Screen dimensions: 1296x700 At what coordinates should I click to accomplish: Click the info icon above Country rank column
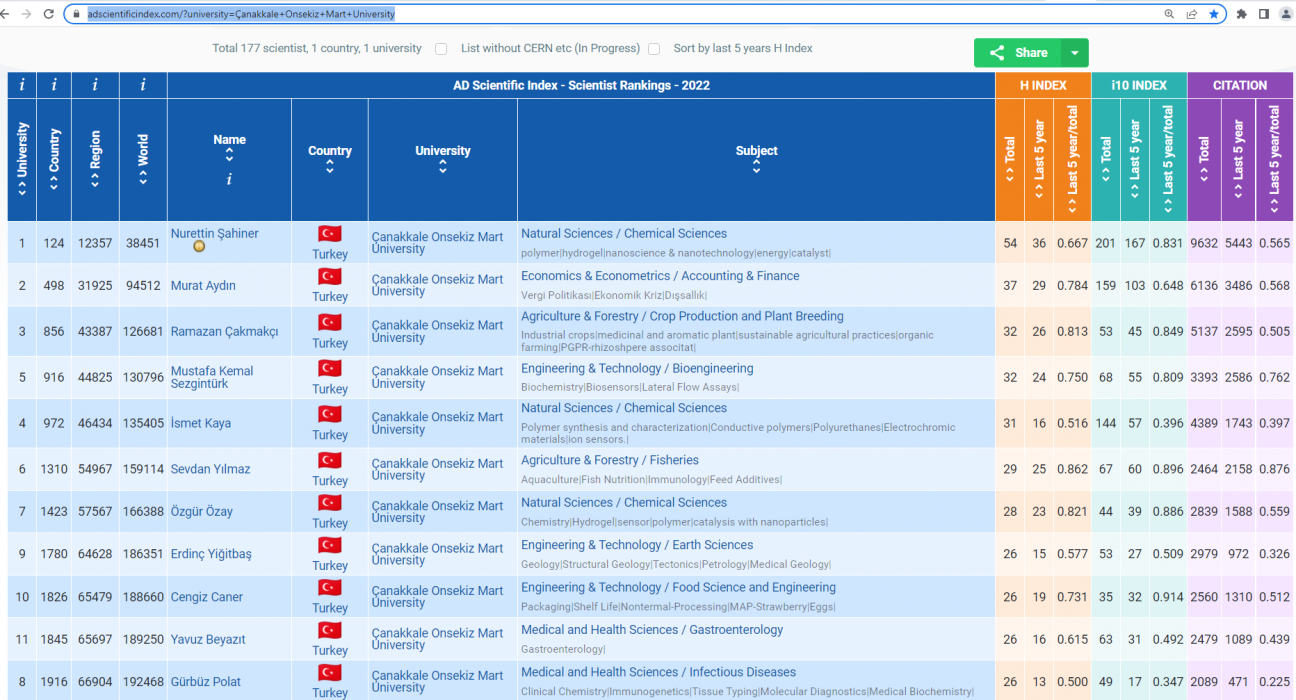point(54,85)
